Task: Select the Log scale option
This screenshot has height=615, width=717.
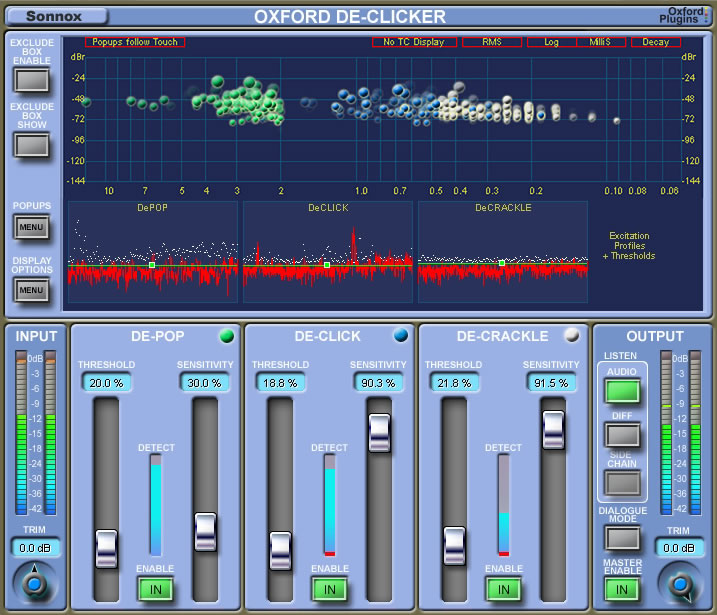Action: point(551,42)
